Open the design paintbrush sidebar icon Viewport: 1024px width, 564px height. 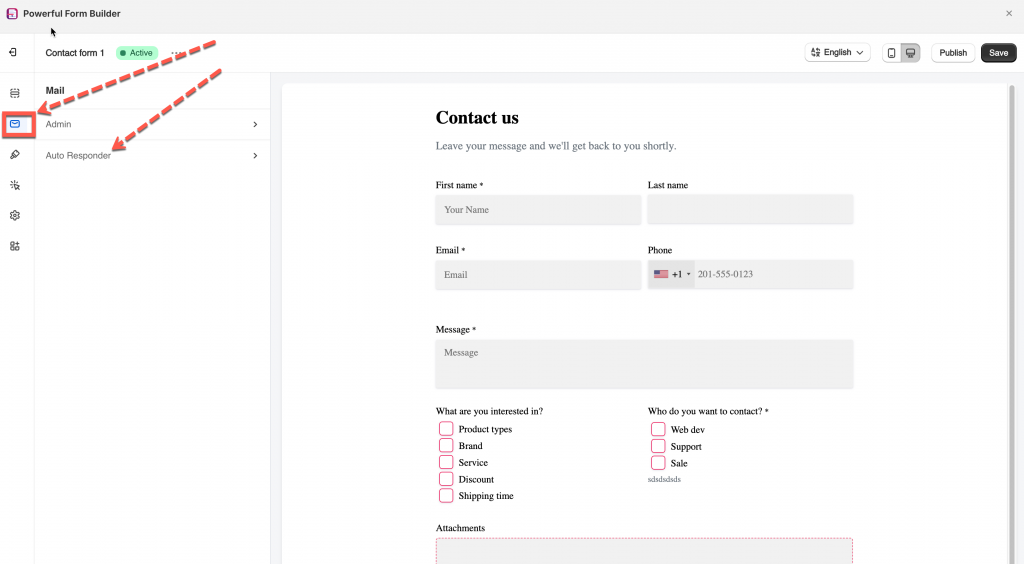click(15, 154)
